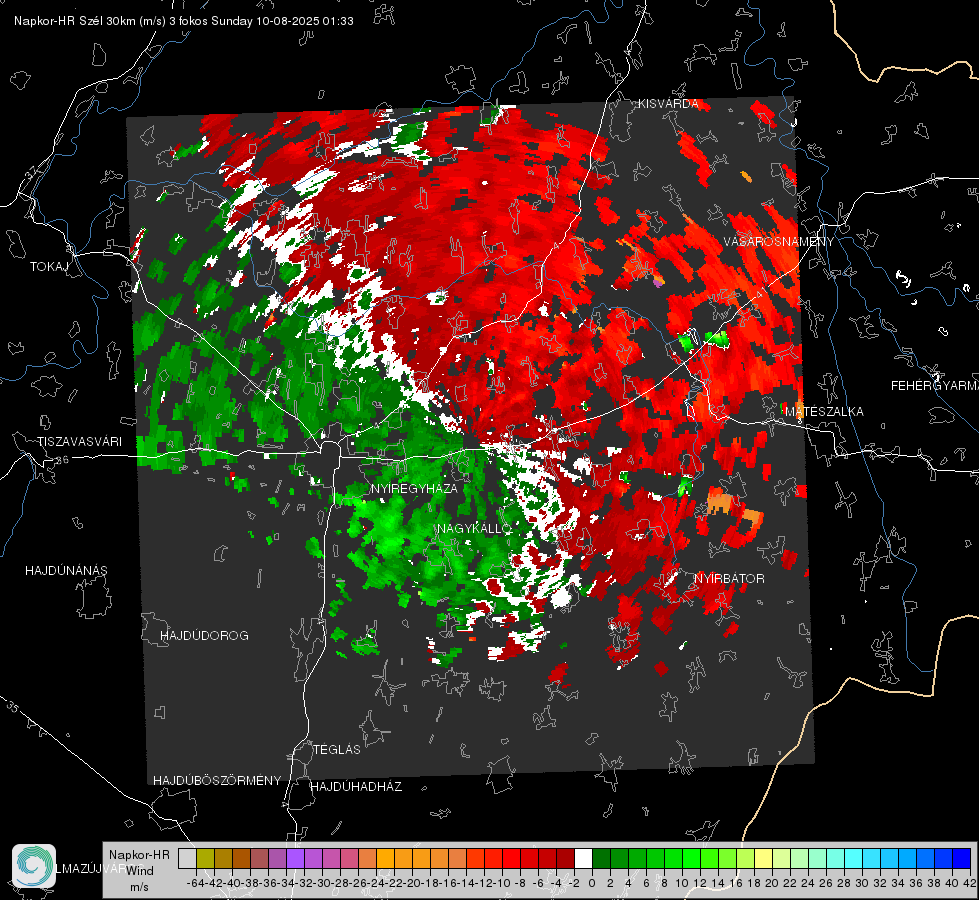Select the HAJDÚBÖSZÖRMÉNY town label
This screenshot has height=900, width=979.
point(217,780)
